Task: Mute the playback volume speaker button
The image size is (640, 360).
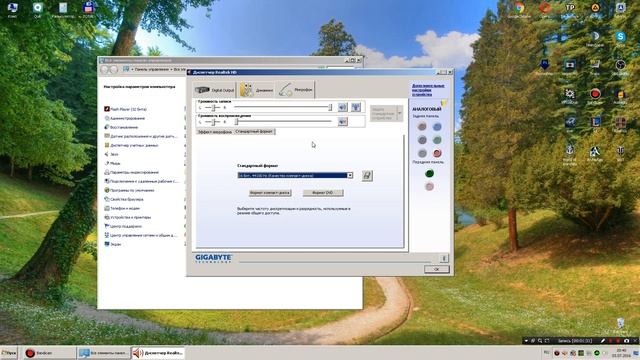Action: [342, 121]
